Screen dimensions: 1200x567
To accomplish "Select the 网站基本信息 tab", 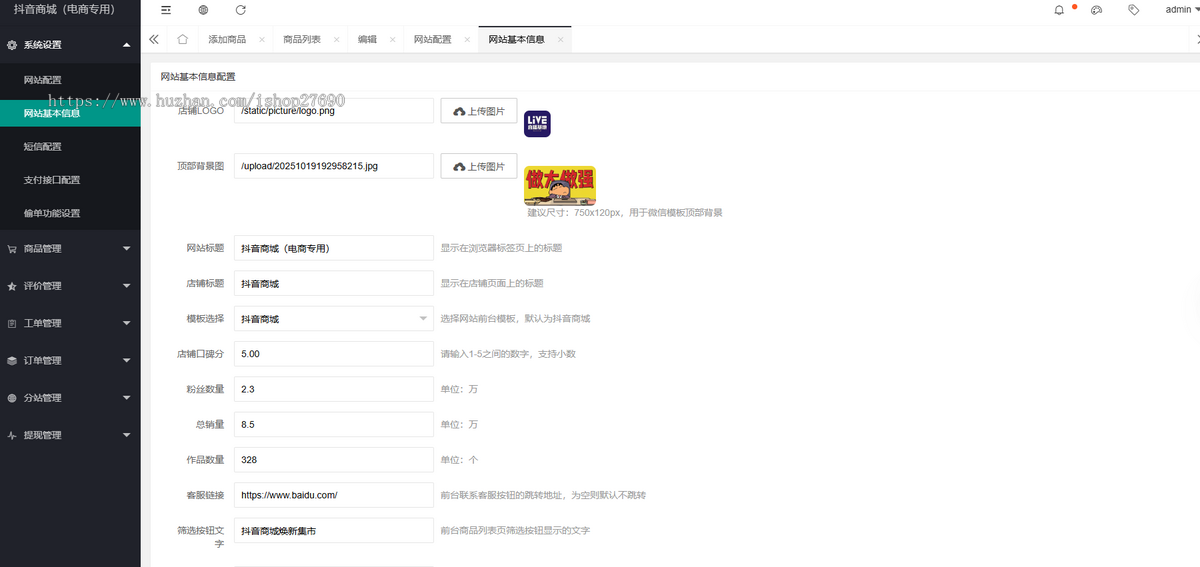I will (516, 40).
